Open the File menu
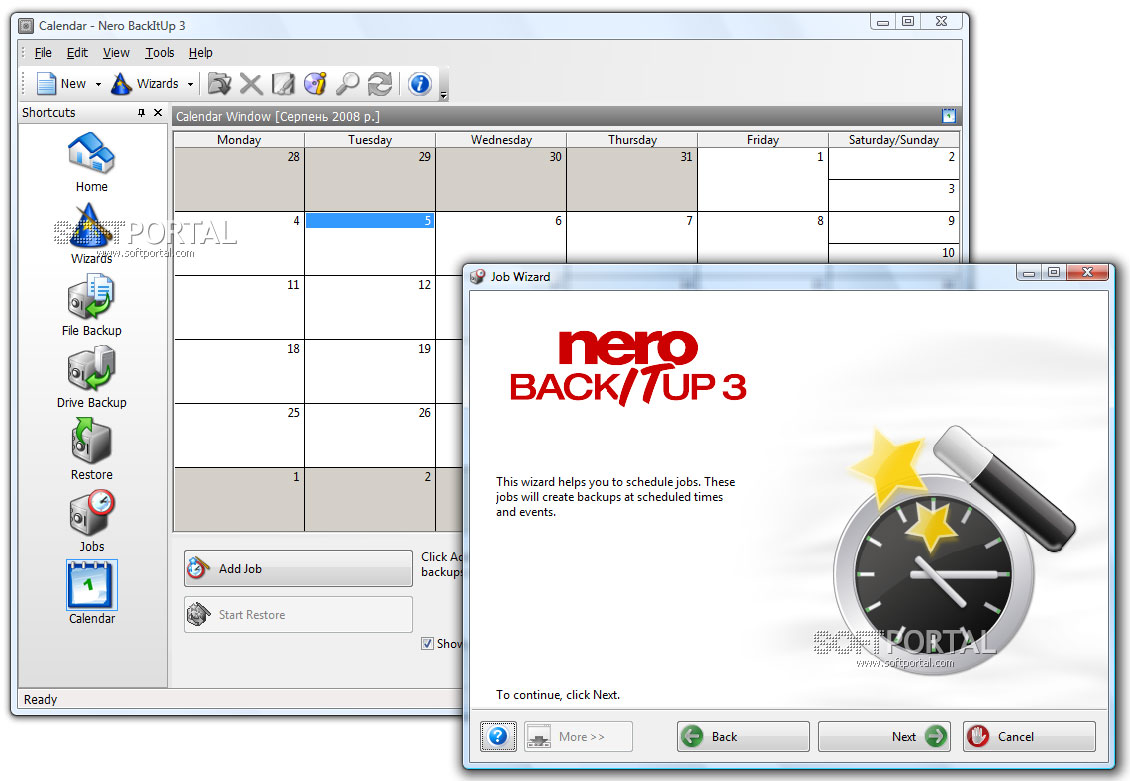The image size is (1130, 781). click(x=43, y=53)
